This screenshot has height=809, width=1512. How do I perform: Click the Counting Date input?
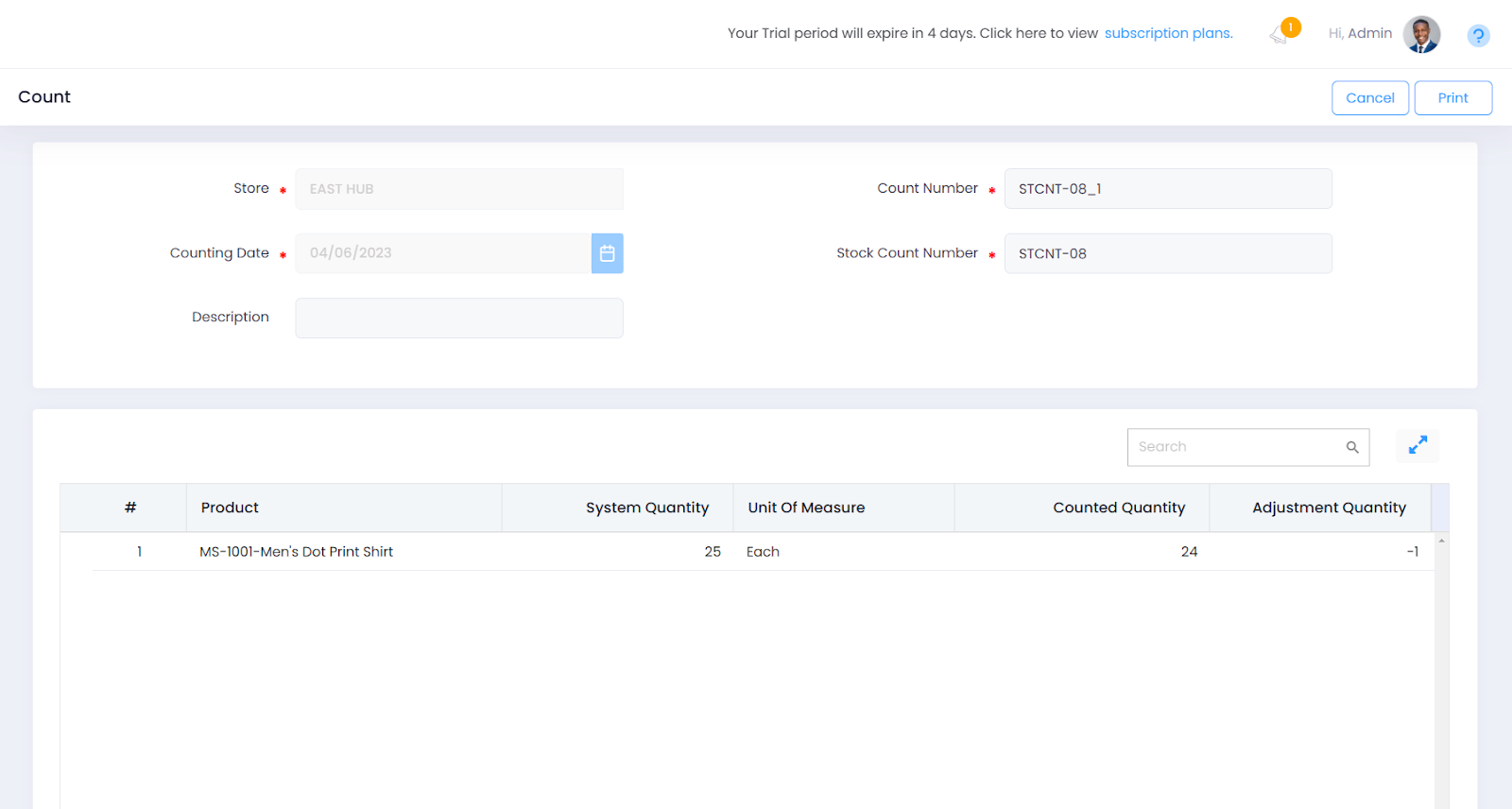[x=442, y=253]
